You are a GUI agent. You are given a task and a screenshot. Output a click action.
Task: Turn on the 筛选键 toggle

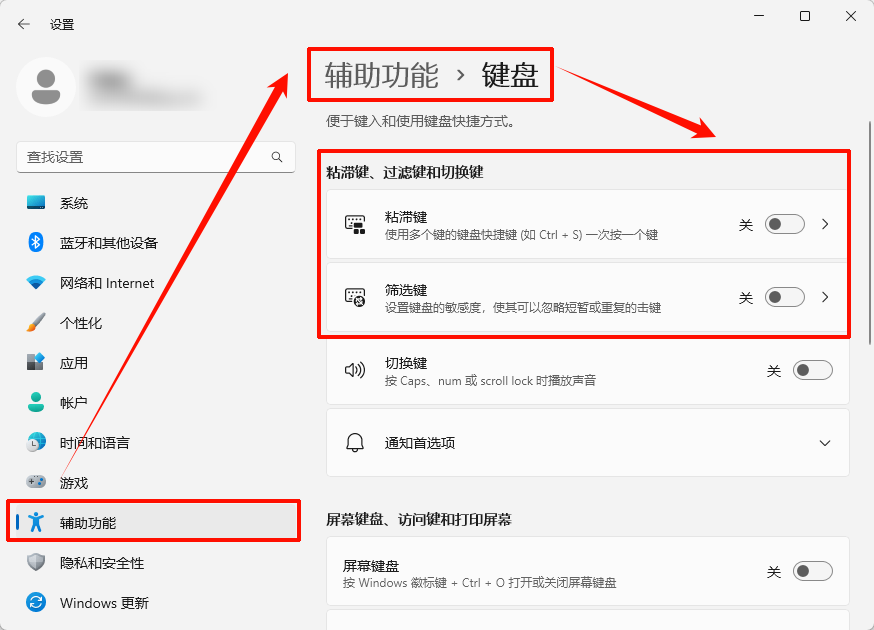pyautogui.click(x=785, y=297)
